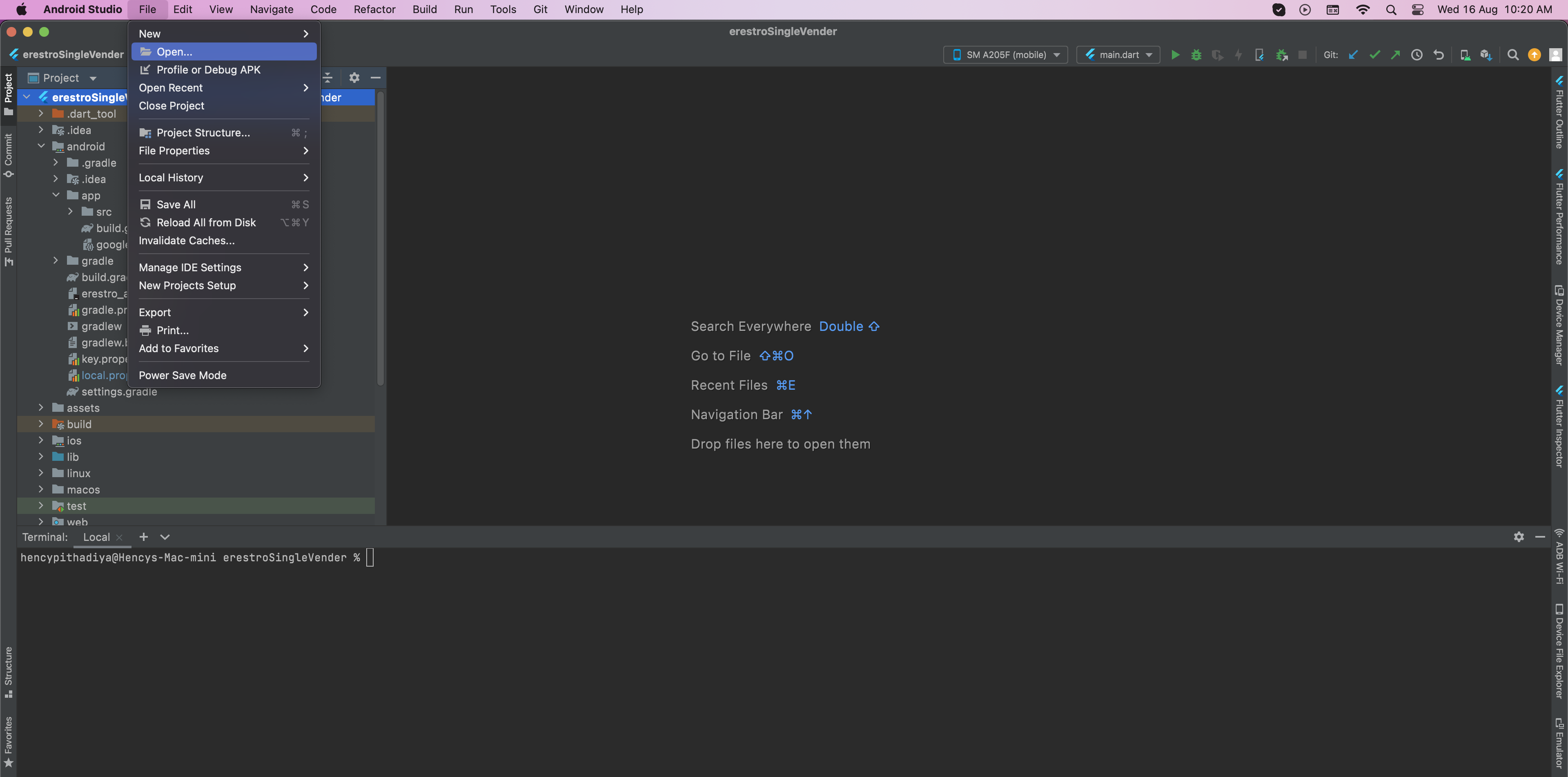Open the Commit tool window

click(x=9, y=155)
